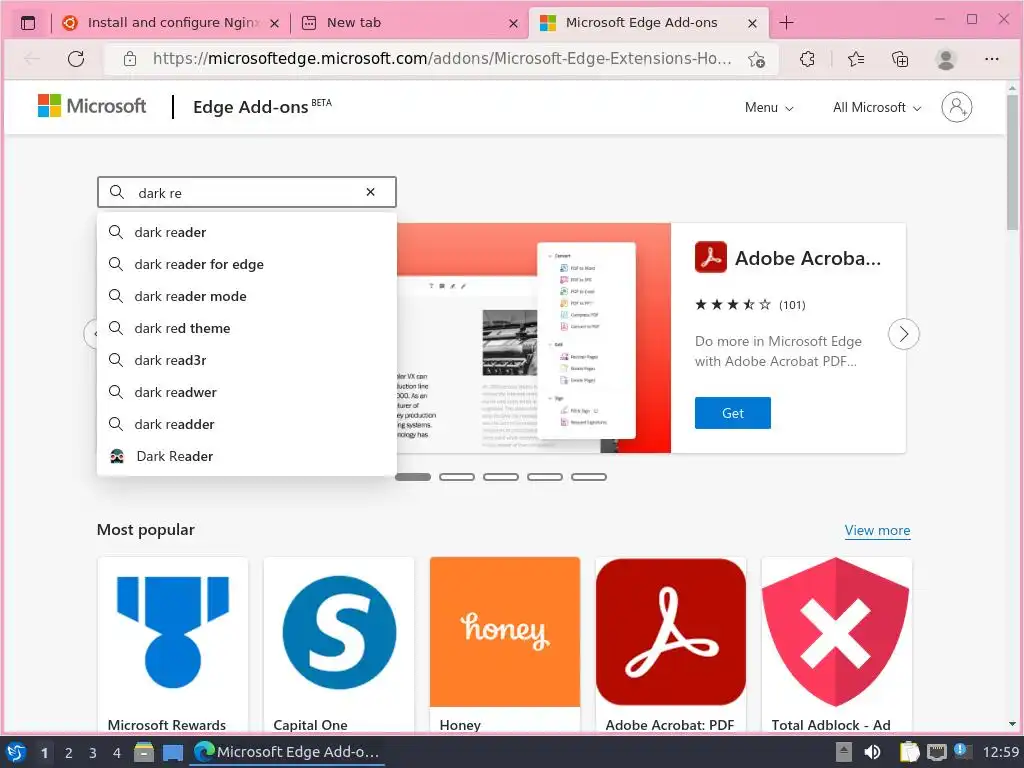This screenshot has height=768, width=1024.
Task: Open Adobe Acrobat PDF extension tile
Action: coord(671,646)
